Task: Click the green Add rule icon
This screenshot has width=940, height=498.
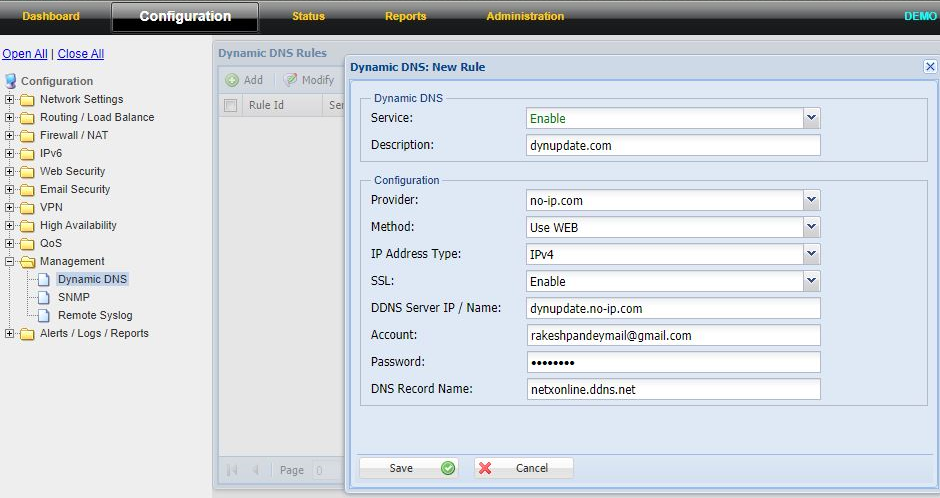Action: (232, 80)
